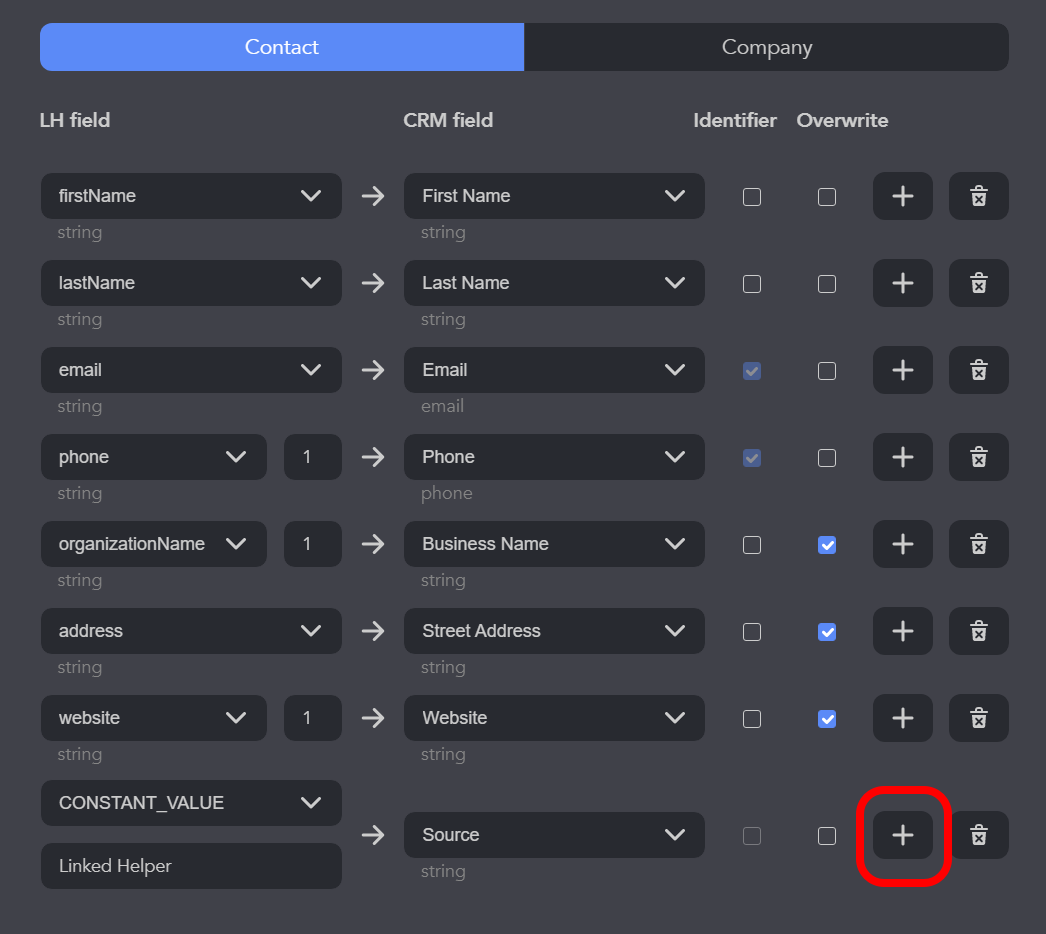The width and height of the screenshot is (1046, 934).
Task: Delete the phone mapping row
Action: [x=979, y=457]
